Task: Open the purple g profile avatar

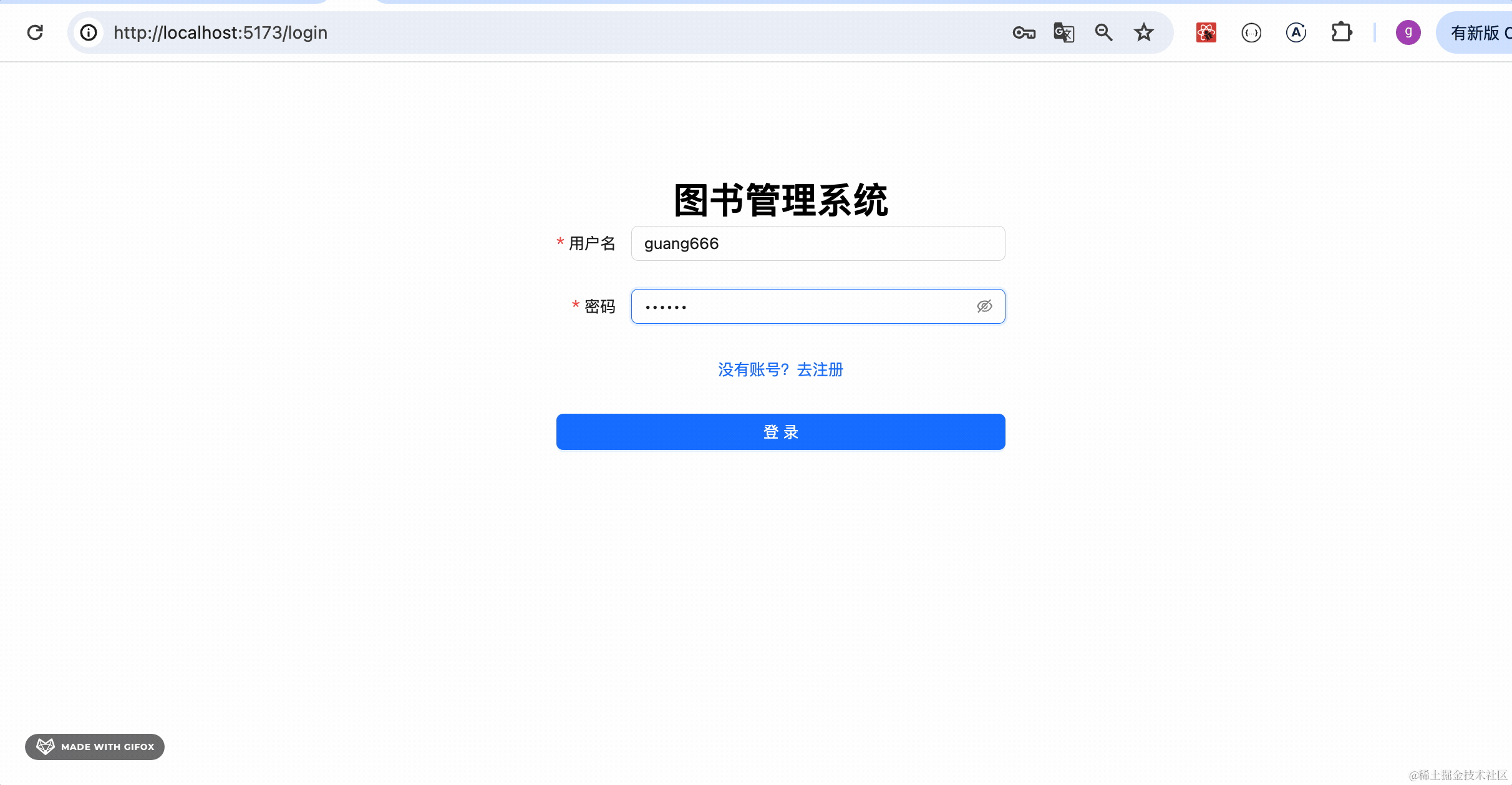Action: pos(1408,32)
